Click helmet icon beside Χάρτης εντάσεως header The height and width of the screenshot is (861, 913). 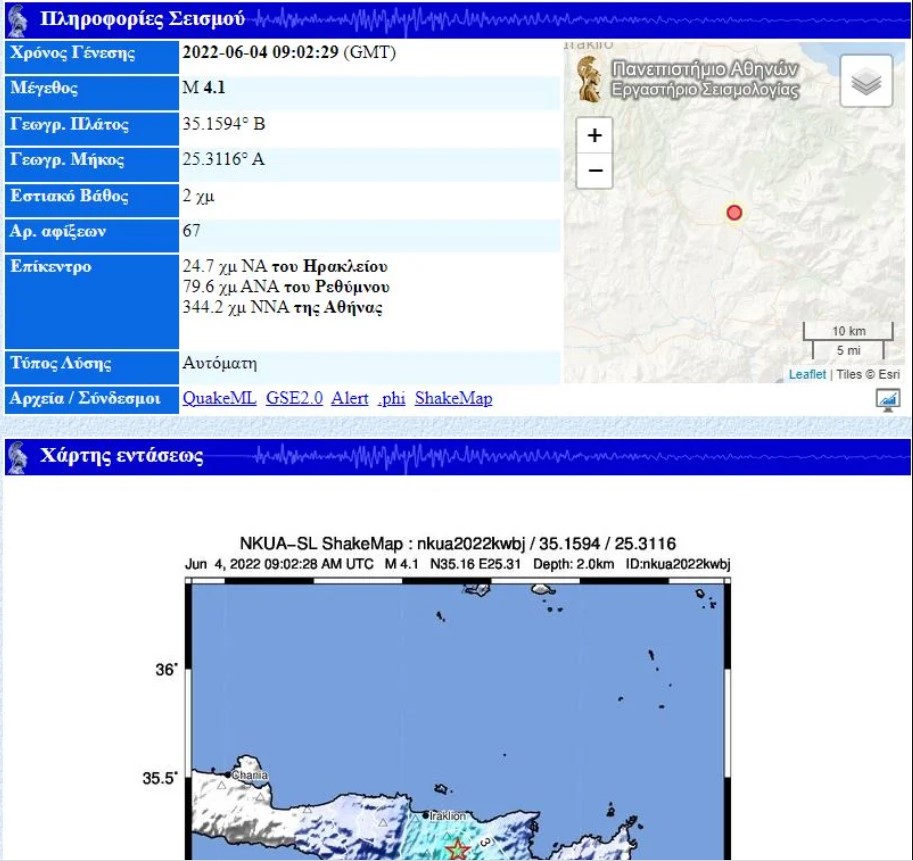coord(17,457)
